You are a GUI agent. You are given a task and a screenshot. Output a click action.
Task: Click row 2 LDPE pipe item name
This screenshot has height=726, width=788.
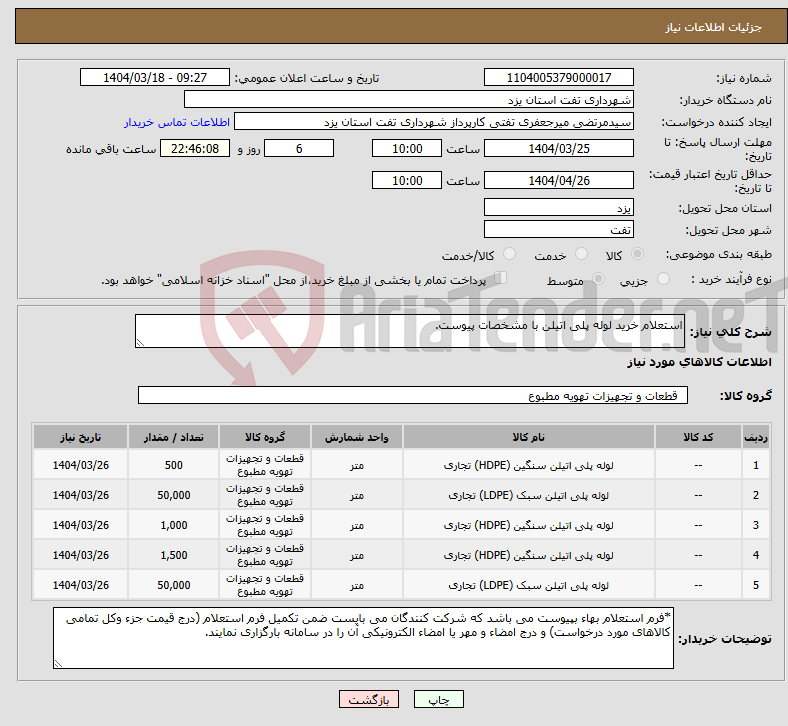click(x=529, y=495)
